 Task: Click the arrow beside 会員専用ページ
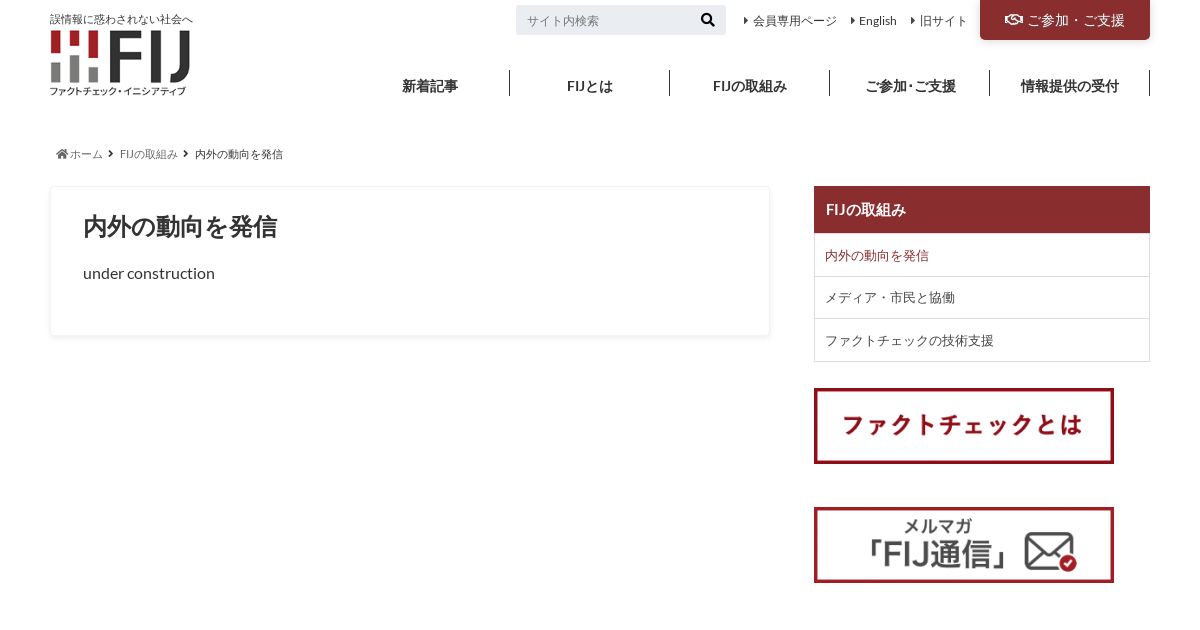pos(746,20)
